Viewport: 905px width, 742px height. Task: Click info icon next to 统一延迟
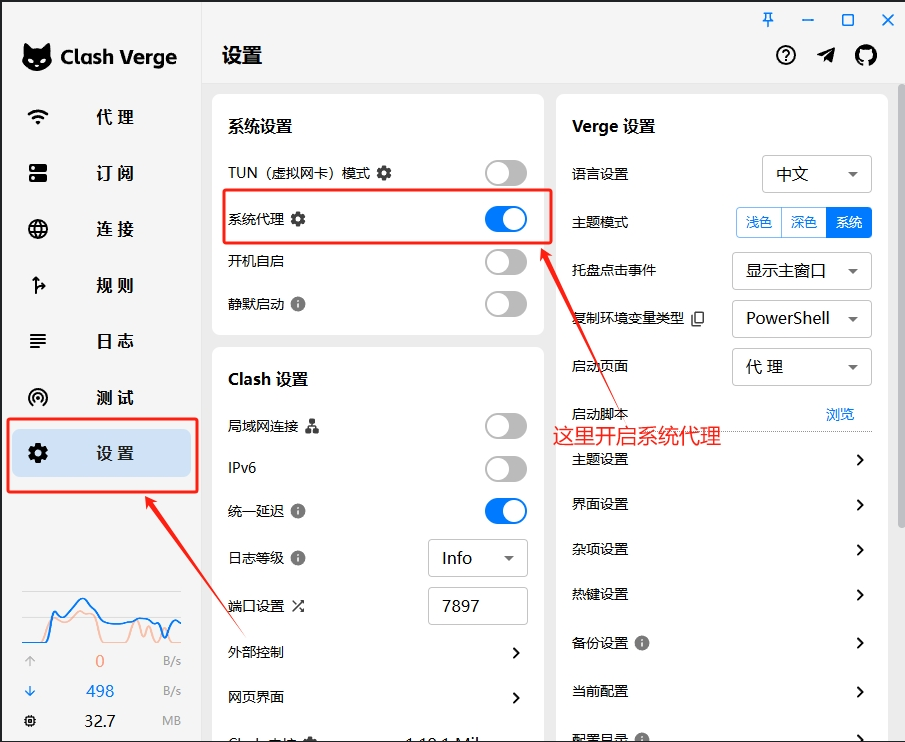(x=298, y=511)
